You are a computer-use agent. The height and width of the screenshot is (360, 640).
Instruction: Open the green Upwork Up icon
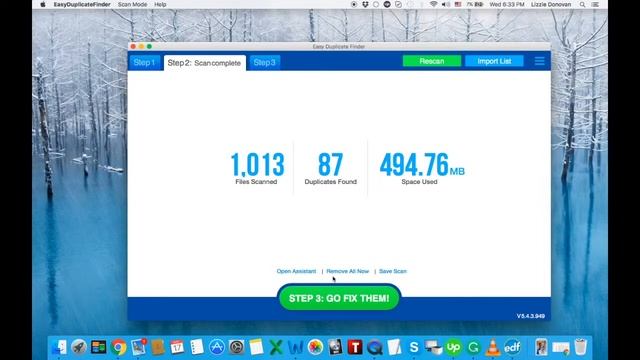pos(453,347)
